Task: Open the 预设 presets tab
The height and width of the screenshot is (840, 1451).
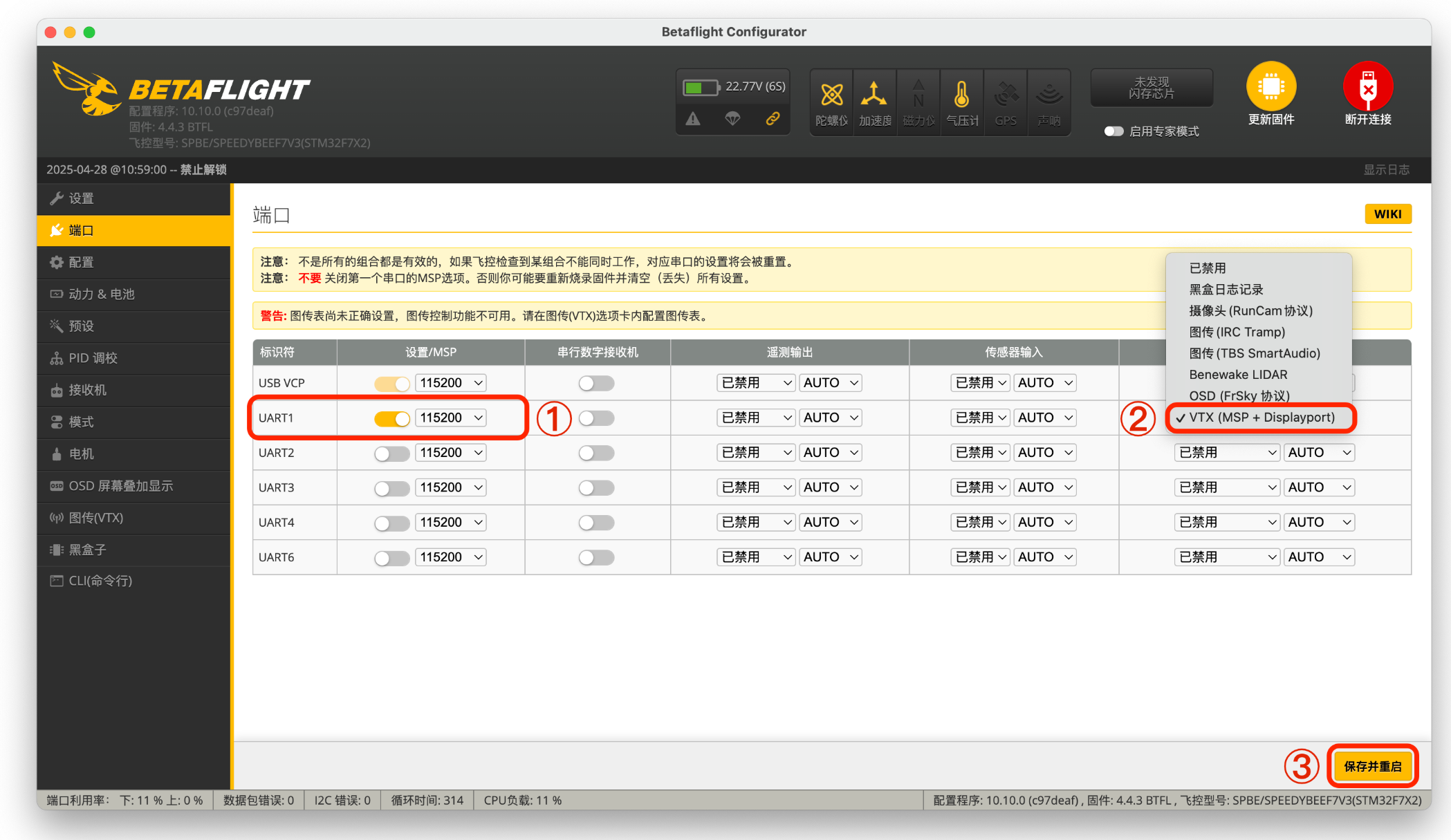Action: pos(133,326)
